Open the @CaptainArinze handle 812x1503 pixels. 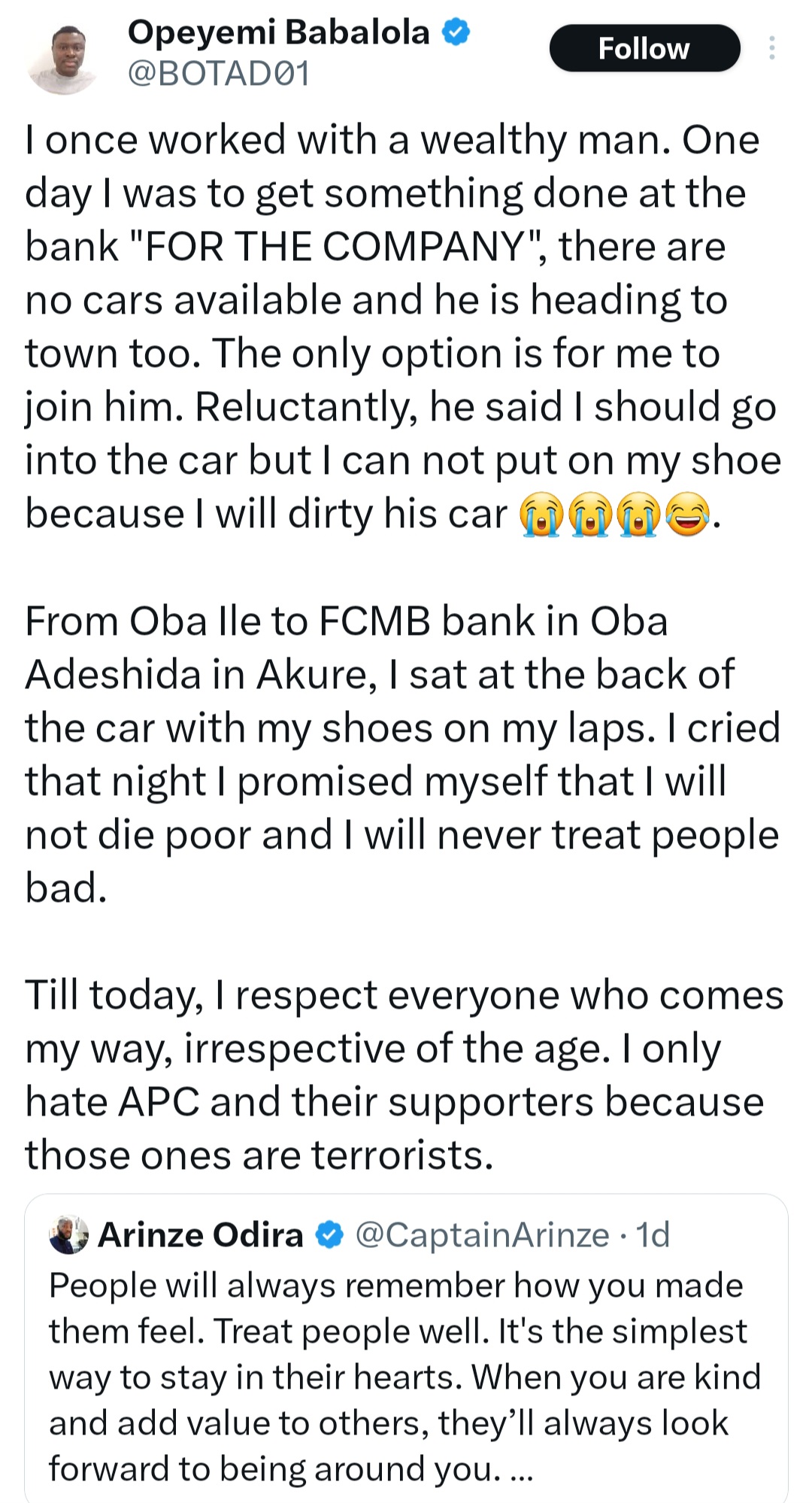[482, 1235]
